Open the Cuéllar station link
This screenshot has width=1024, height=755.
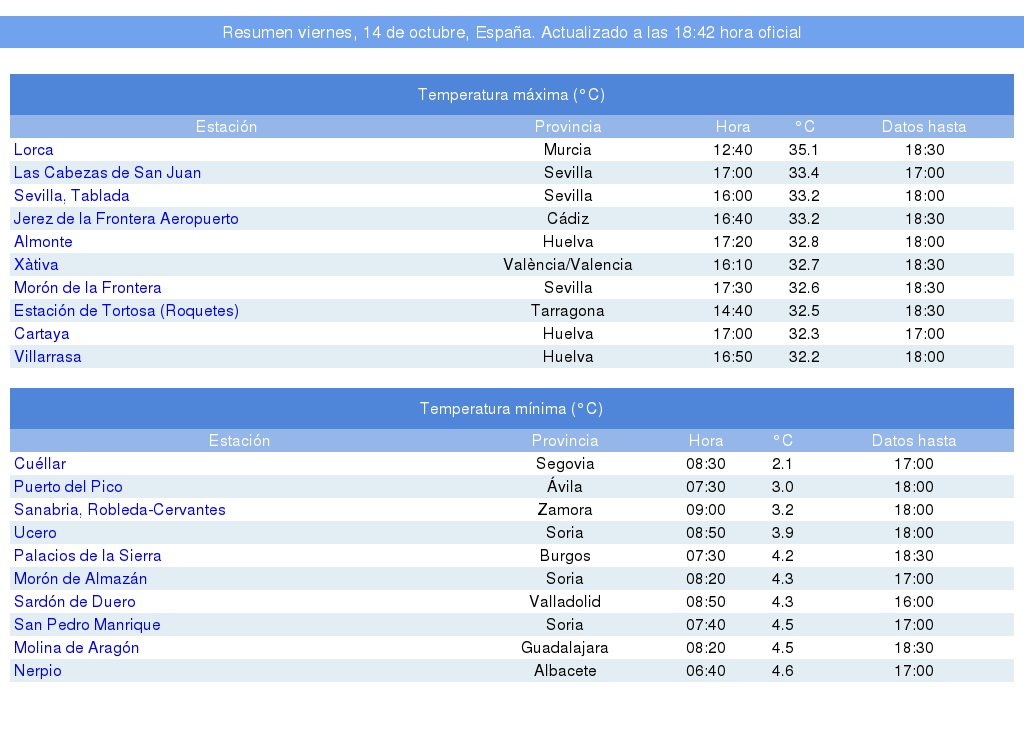tap(40, 464)
